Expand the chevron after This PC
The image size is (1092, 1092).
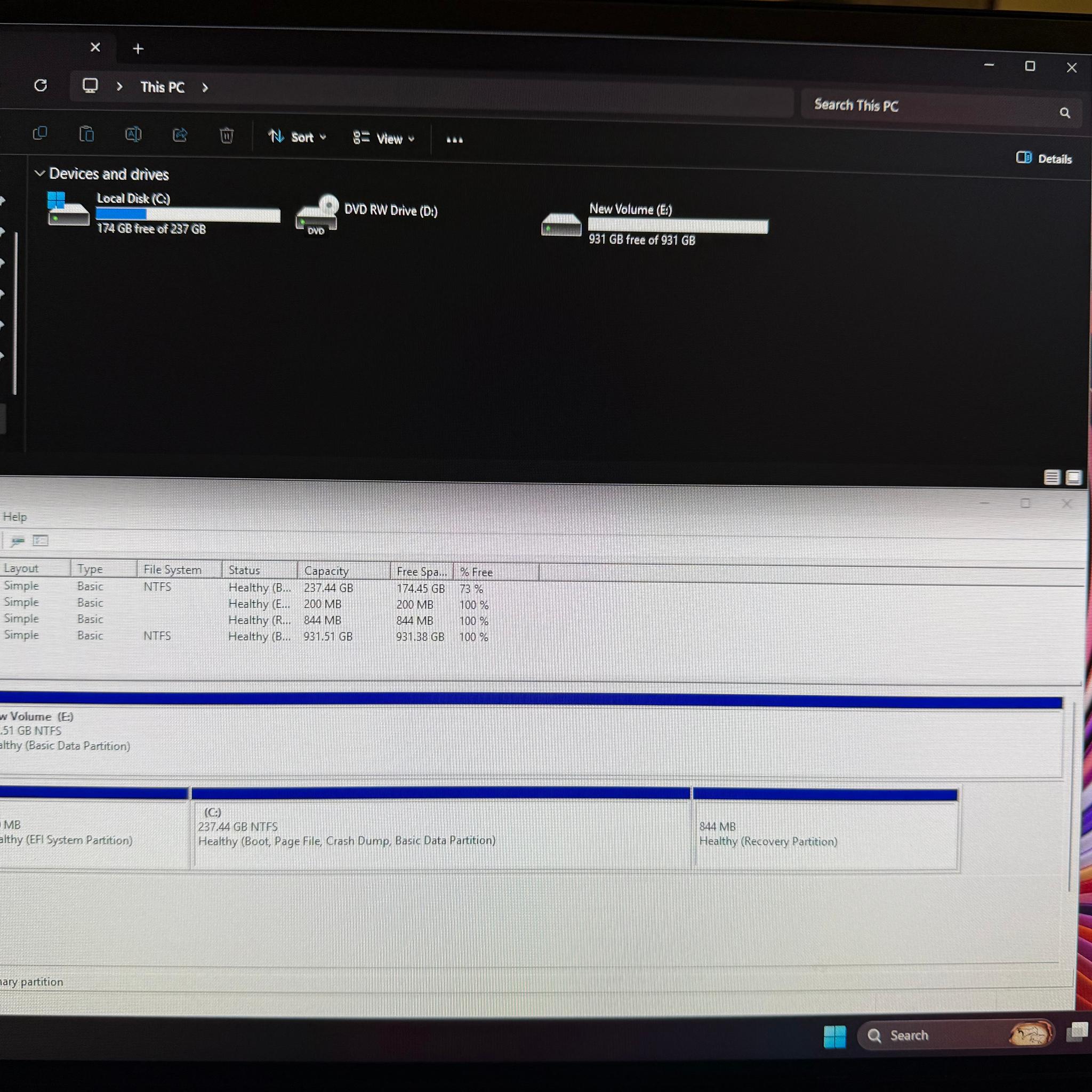coord(205,87)
